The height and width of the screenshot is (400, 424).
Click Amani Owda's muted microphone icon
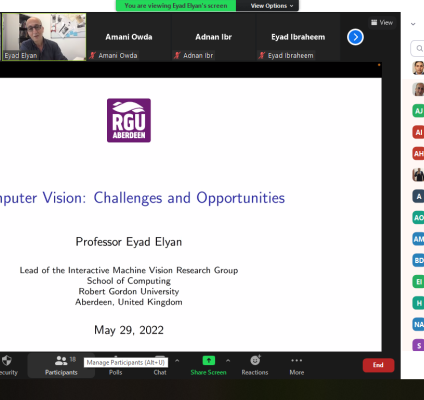pos(92,55)
